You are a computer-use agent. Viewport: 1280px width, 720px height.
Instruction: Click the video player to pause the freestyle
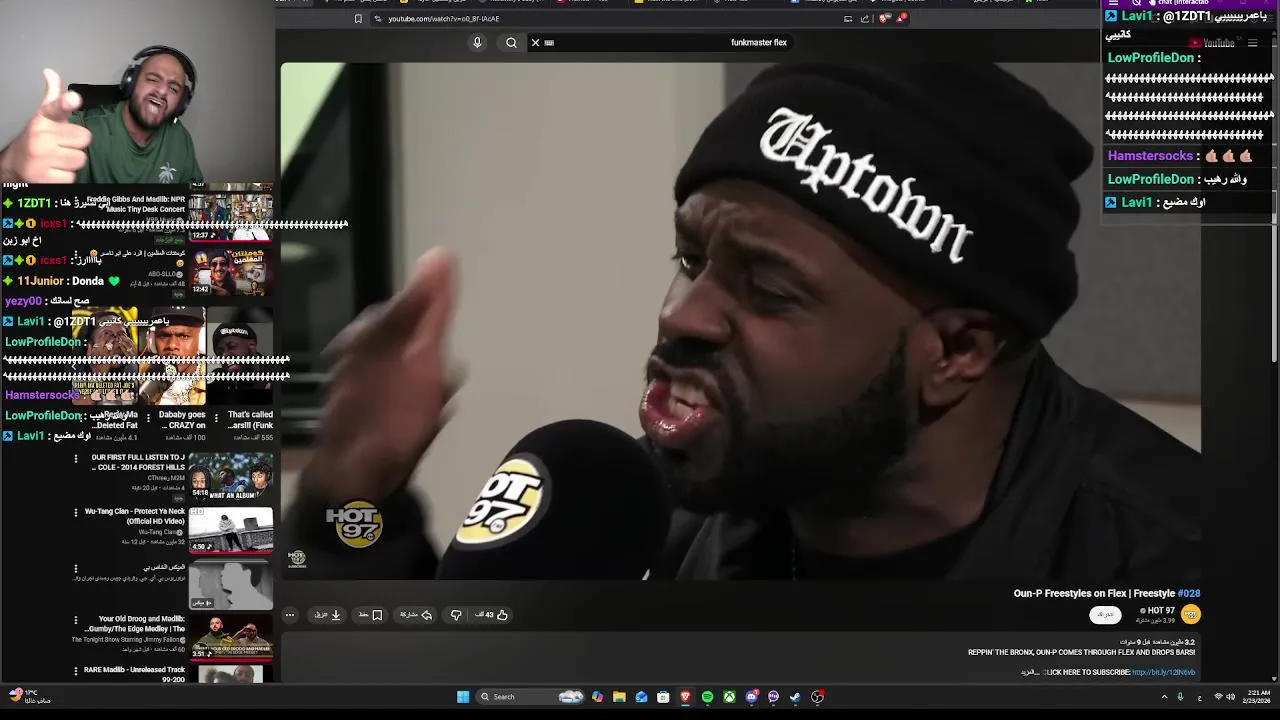click(x=740, y=320)
